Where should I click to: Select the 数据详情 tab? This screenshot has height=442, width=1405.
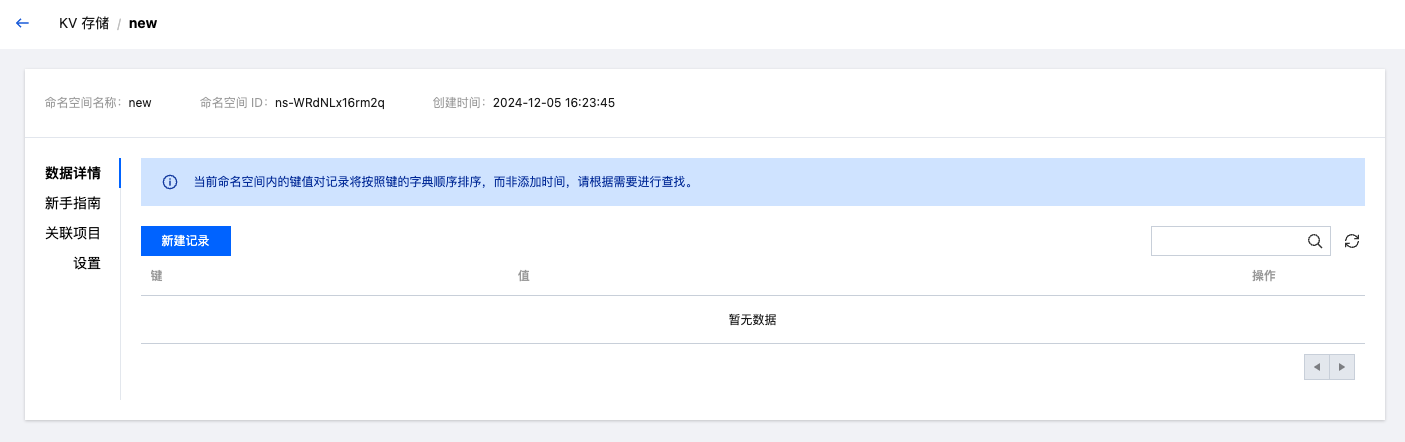point(73,173)
